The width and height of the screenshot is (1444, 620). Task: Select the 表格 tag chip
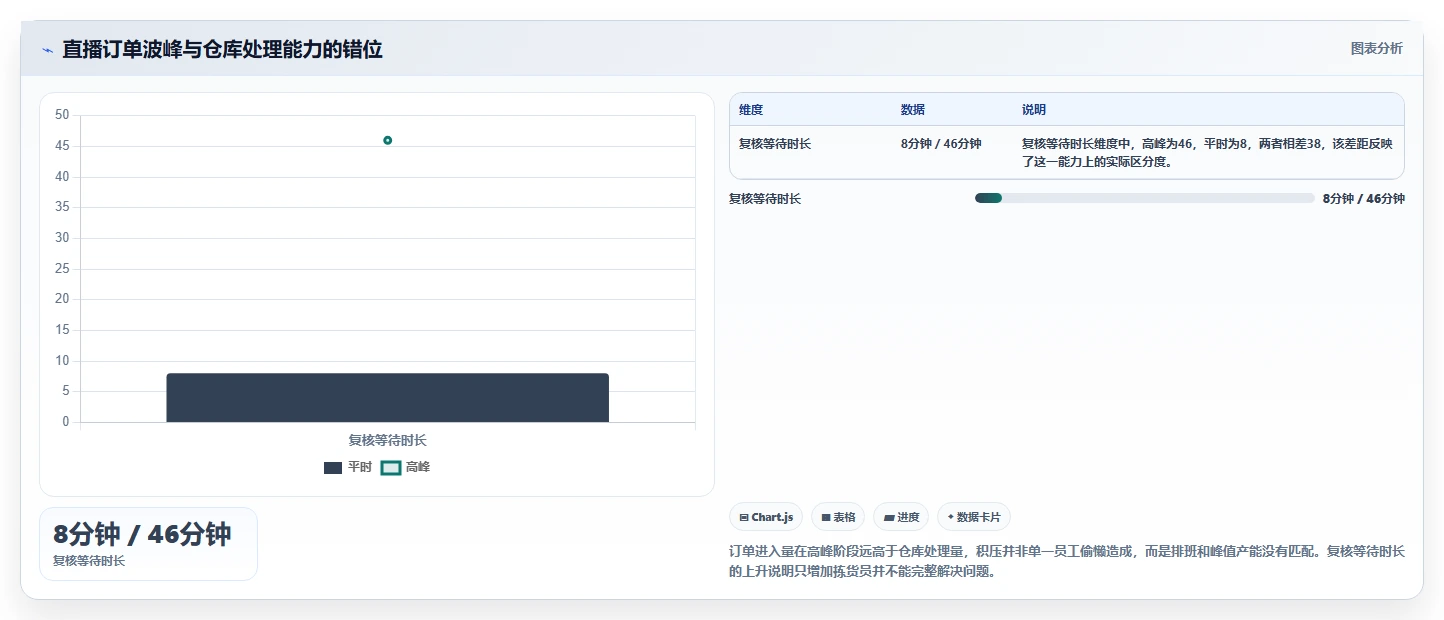(838, 517)
